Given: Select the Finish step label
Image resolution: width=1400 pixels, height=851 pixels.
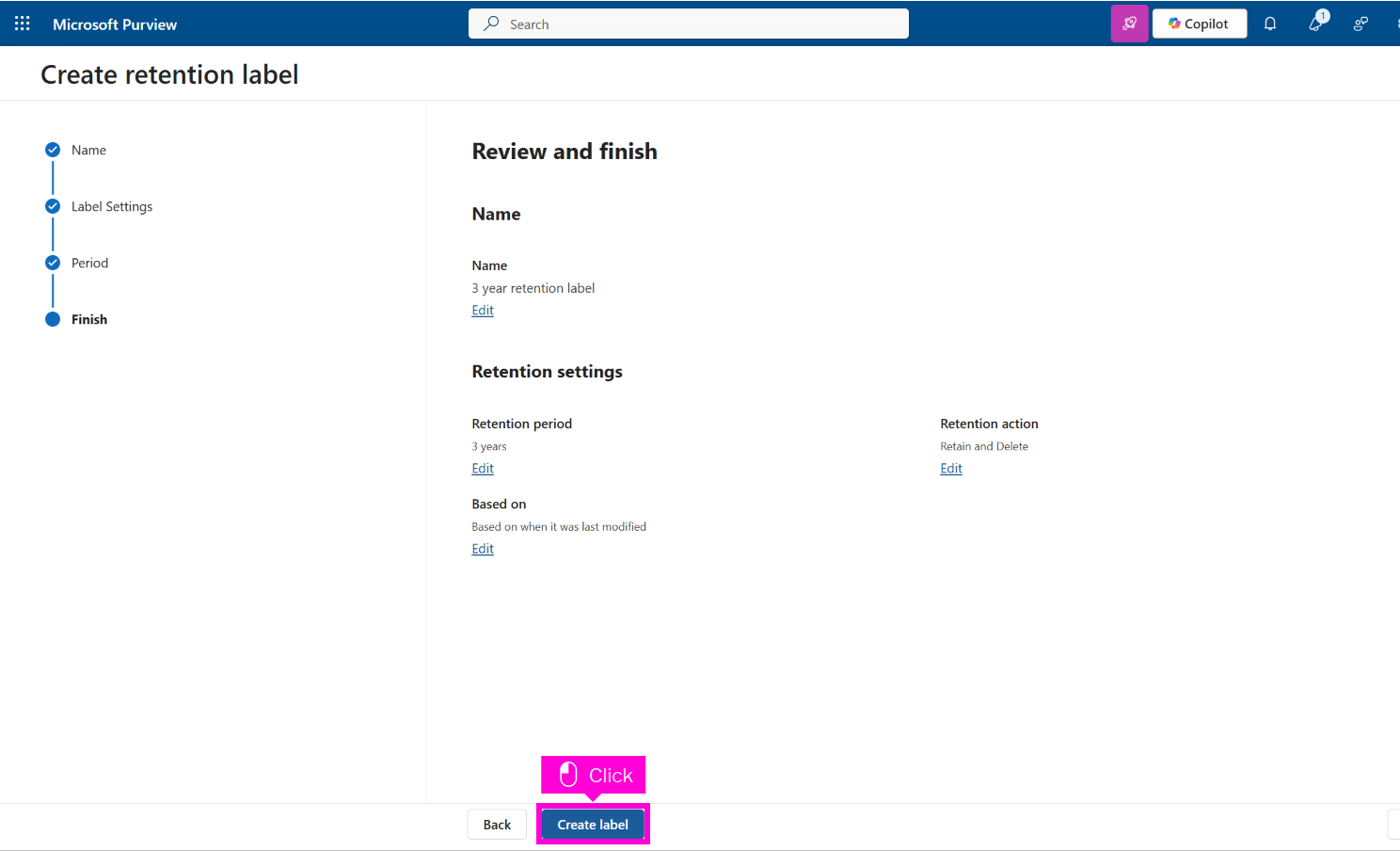Looking at the screenshot, I should [89, 319].
